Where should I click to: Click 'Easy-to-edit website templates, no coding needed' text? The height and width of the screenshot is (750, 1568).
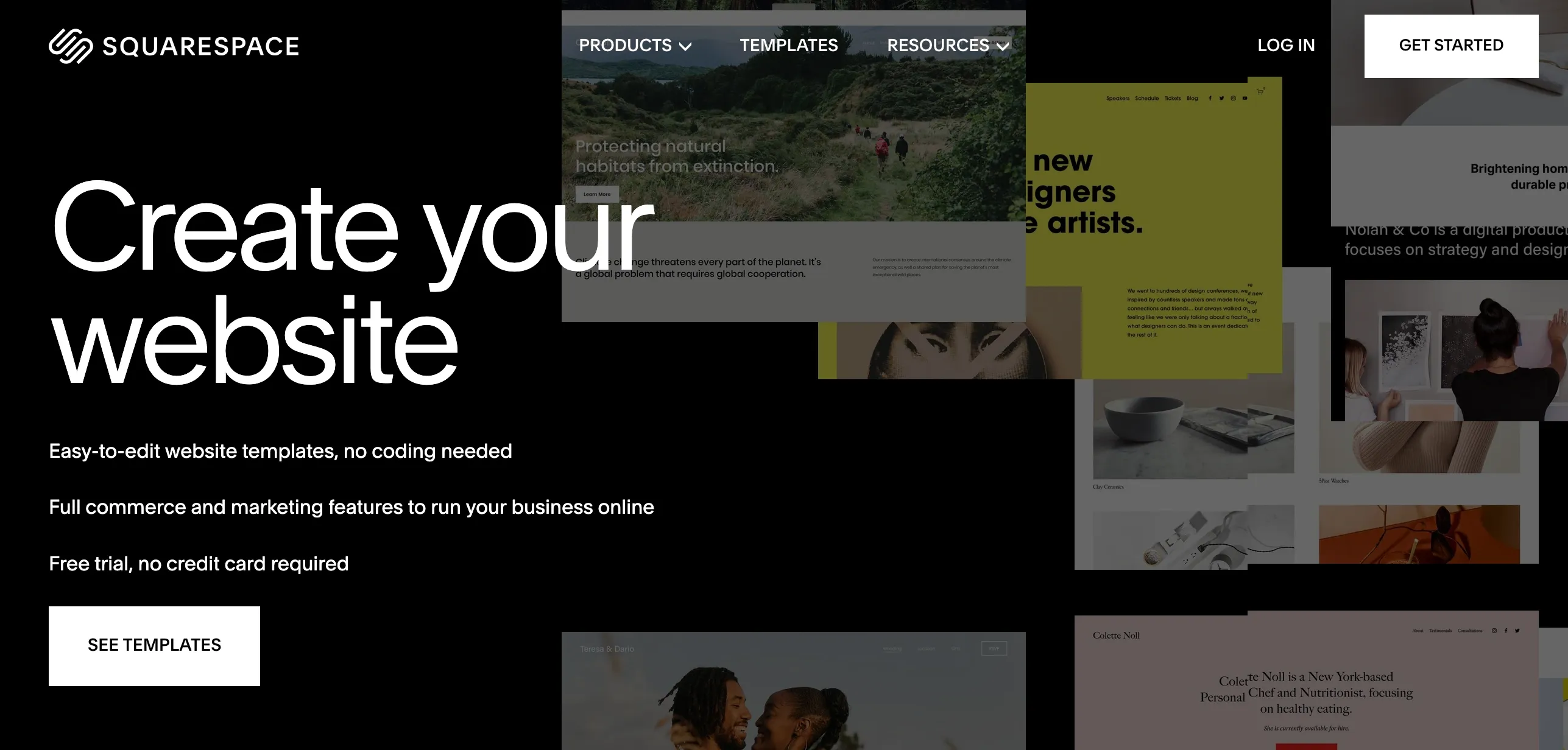click(280, 451)
